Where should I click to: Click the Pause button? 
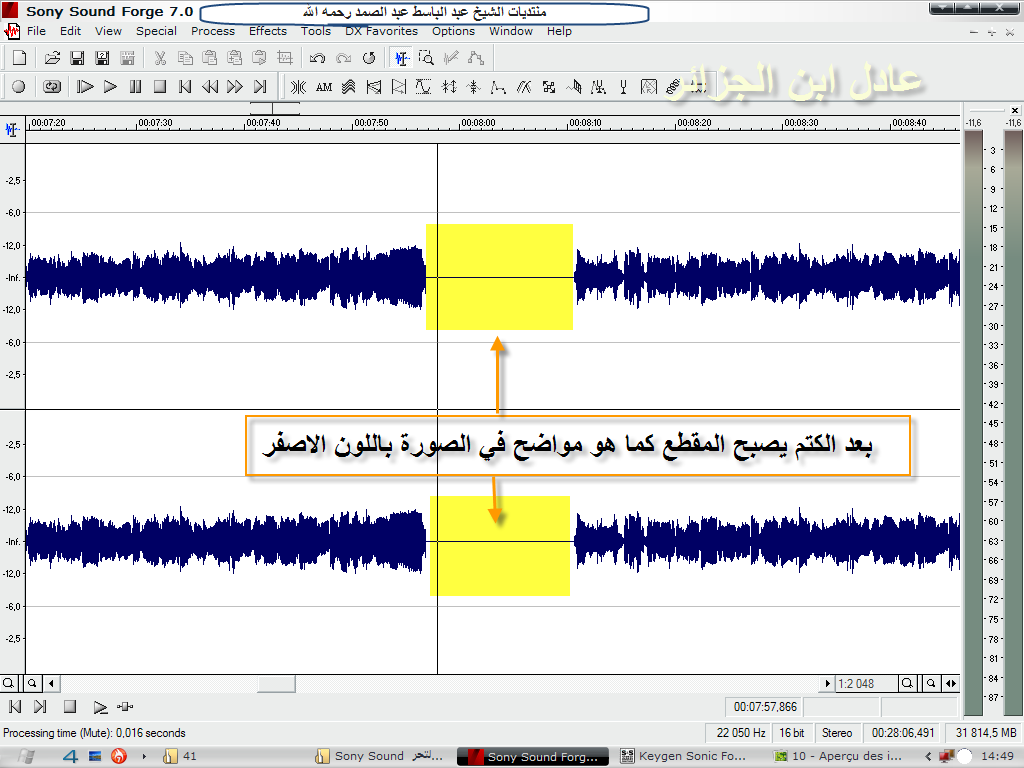point(135,86)
